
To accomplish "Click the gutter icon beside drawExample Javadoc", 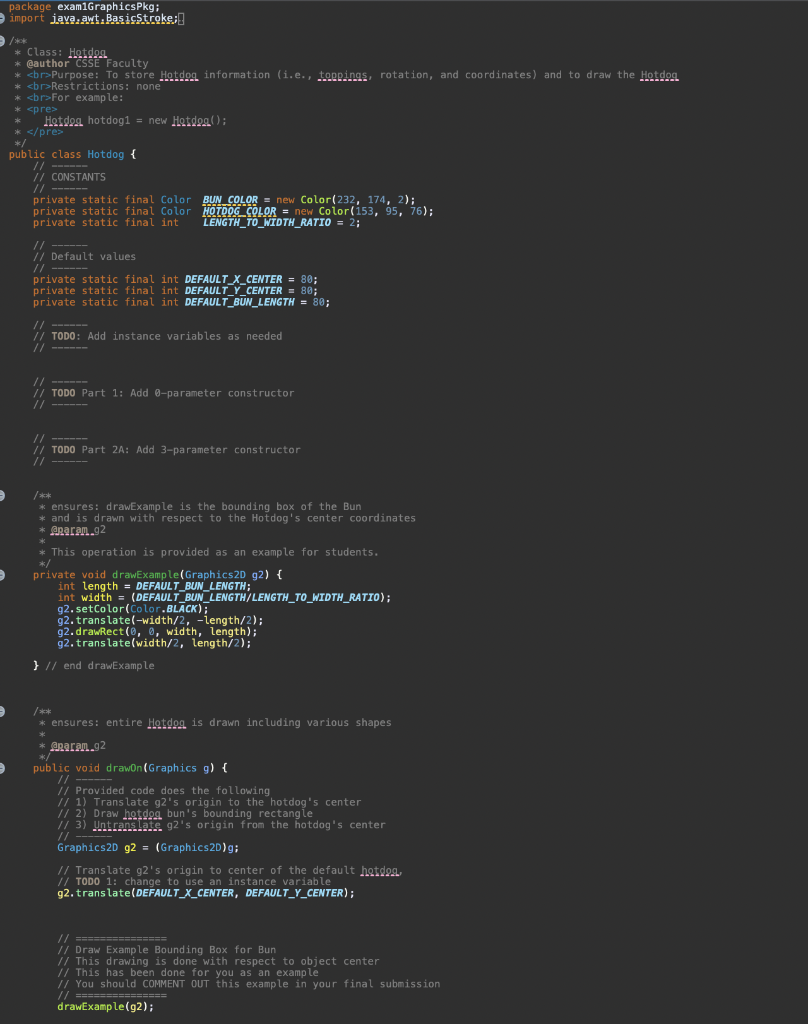I will [5, 495].
